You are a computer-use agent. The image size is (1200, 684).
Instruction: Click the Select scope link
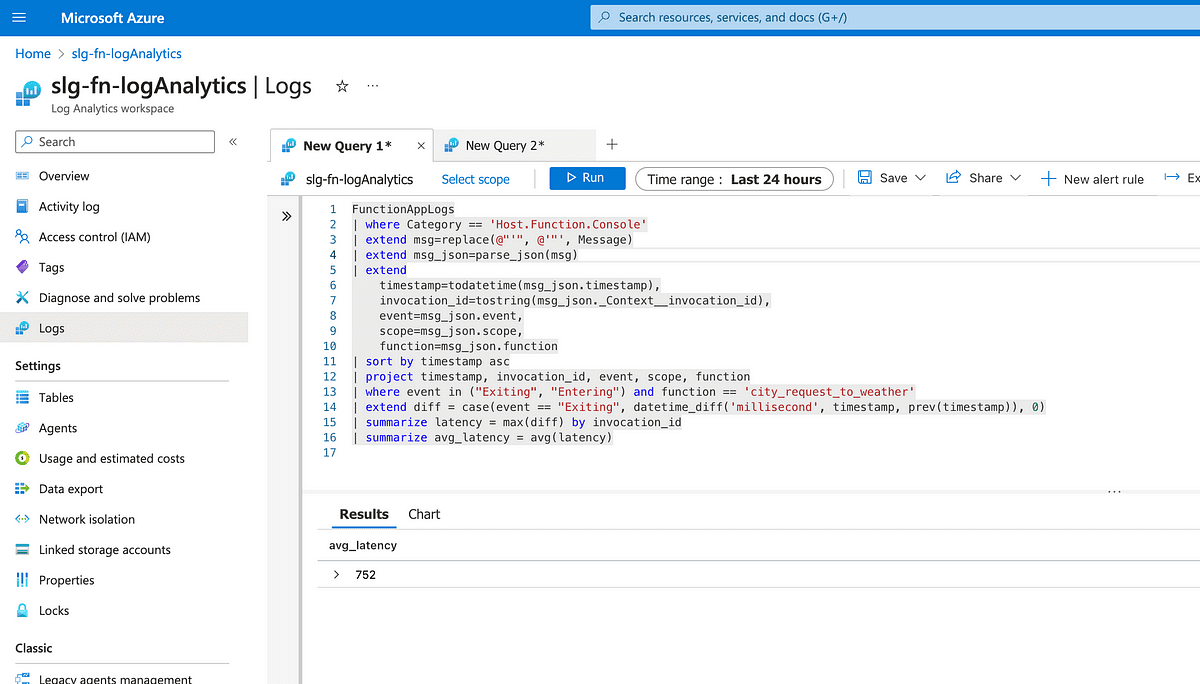[475, 179]
